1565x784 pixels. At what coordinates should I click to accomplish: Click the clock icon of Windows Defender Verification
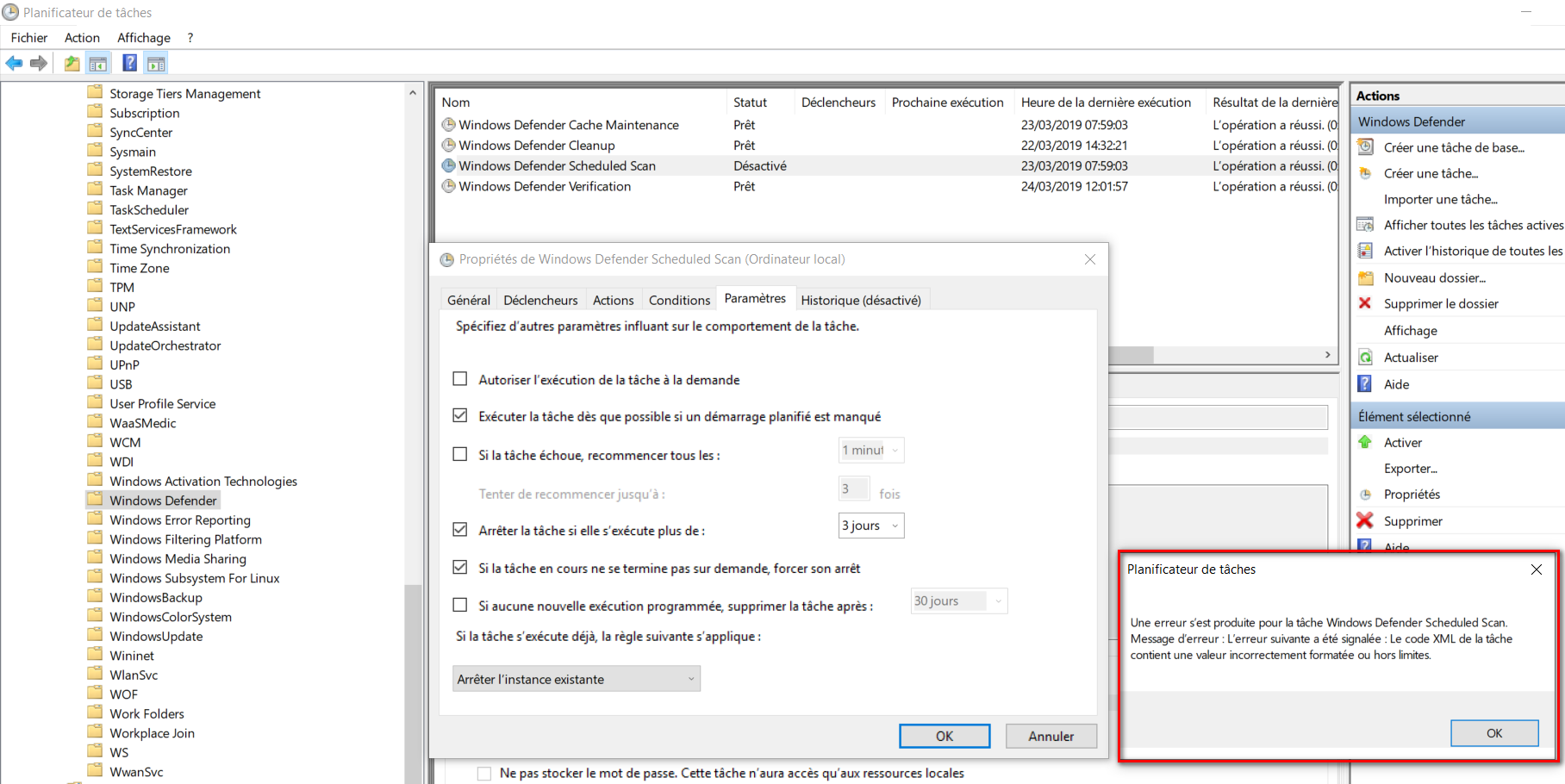[x=448, y=186]
